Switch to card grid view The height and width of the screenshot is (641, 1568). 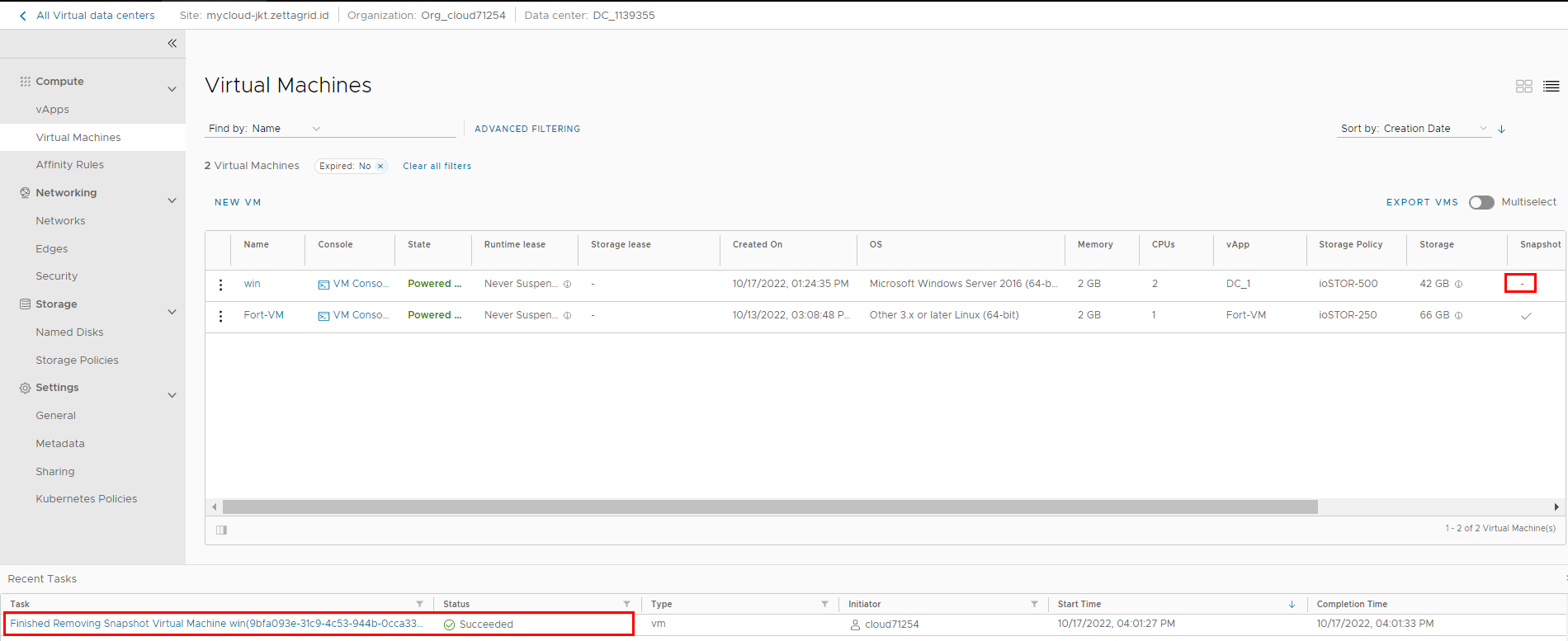tap(1524, 87)
